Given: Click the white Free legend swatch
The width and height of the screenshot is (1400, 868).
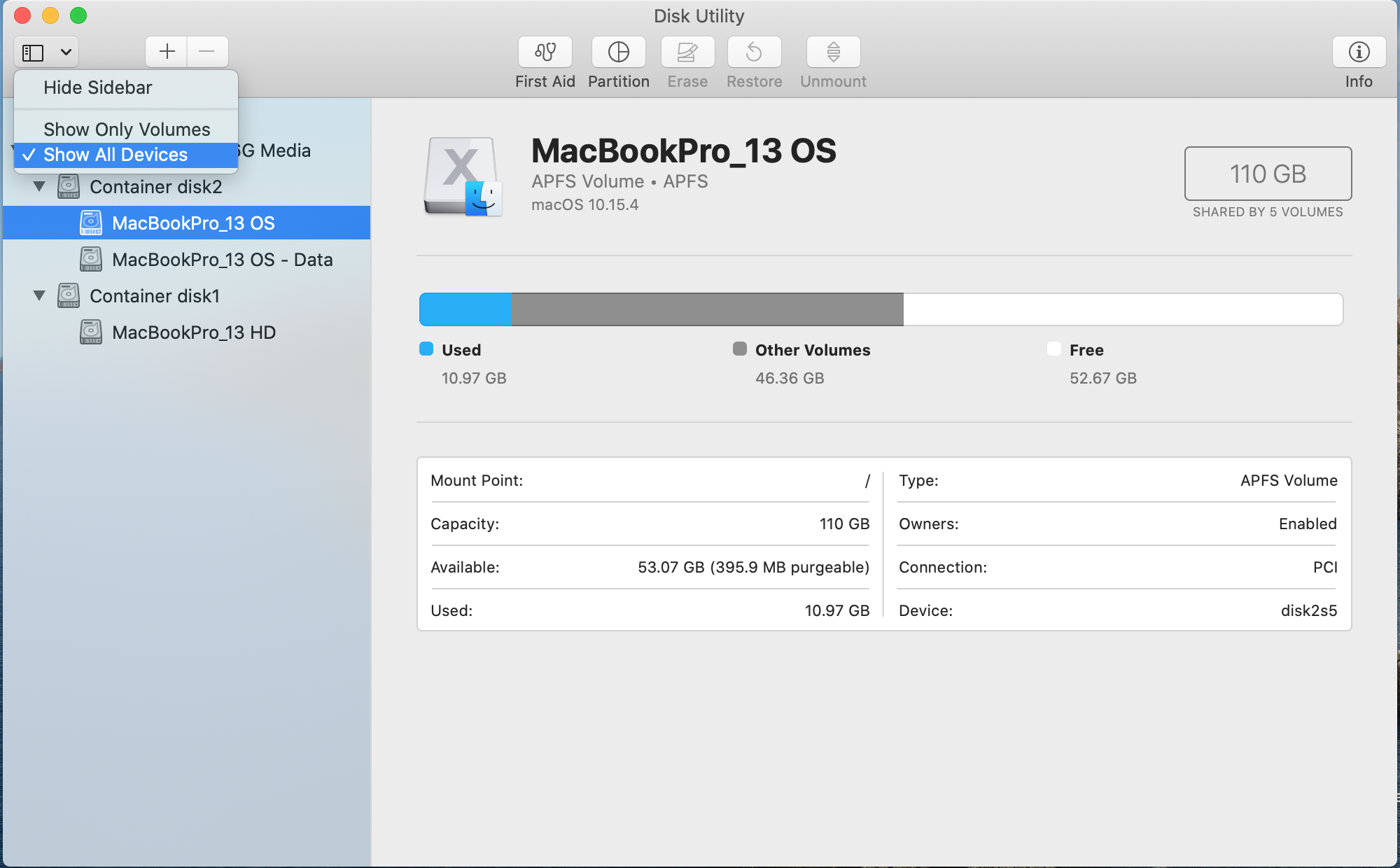Looking at the screenshot, I should coord(1054,349).
